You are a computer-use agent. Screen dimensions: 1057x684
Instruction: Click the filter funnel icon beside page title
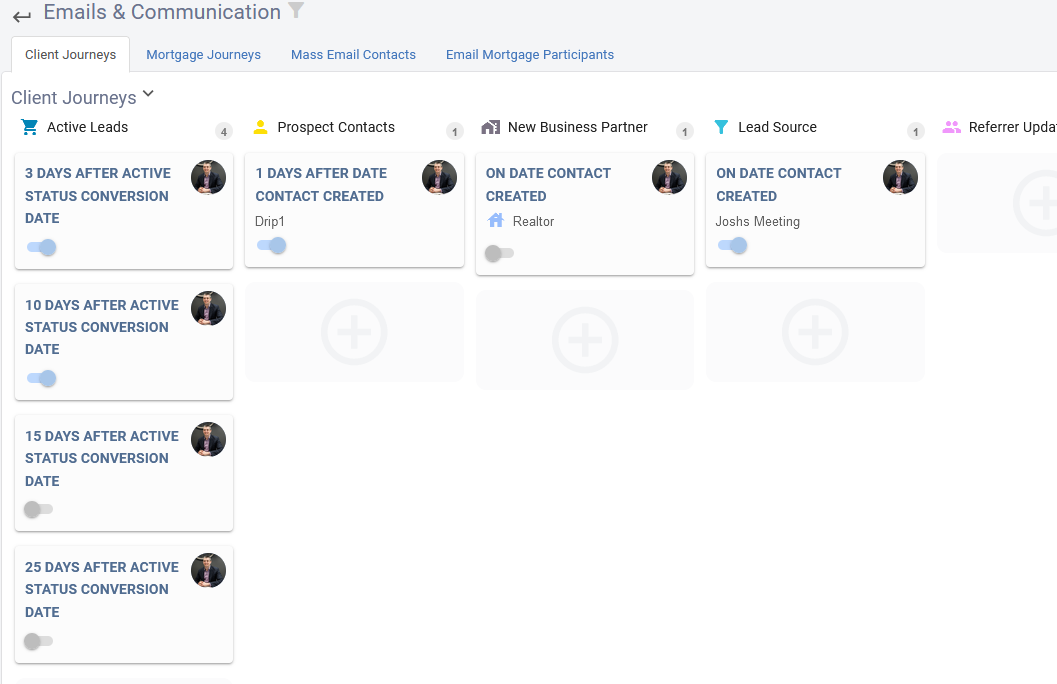(x=296, y=11)
